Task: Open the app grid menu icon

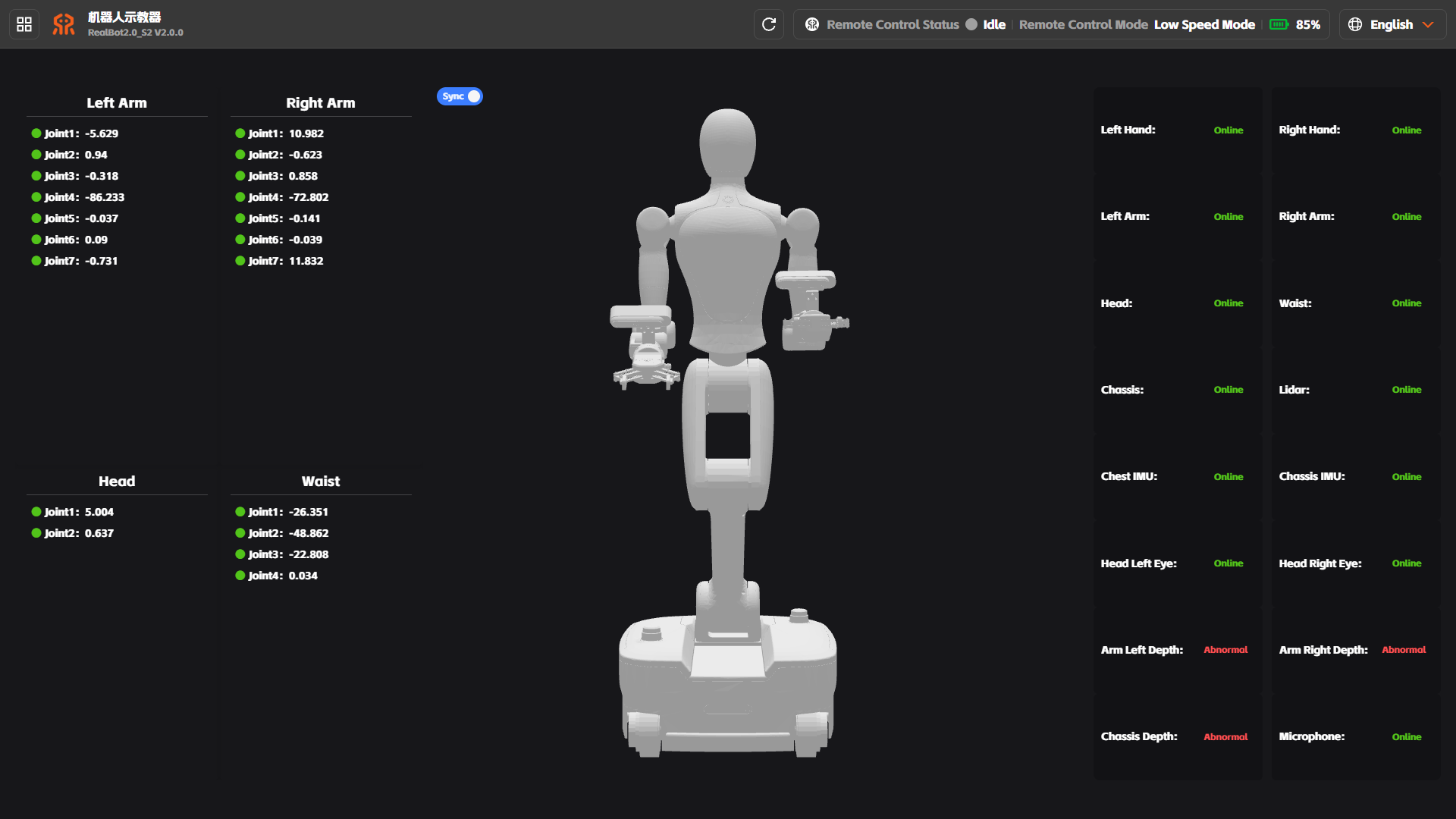Action: tap(24, 24)
